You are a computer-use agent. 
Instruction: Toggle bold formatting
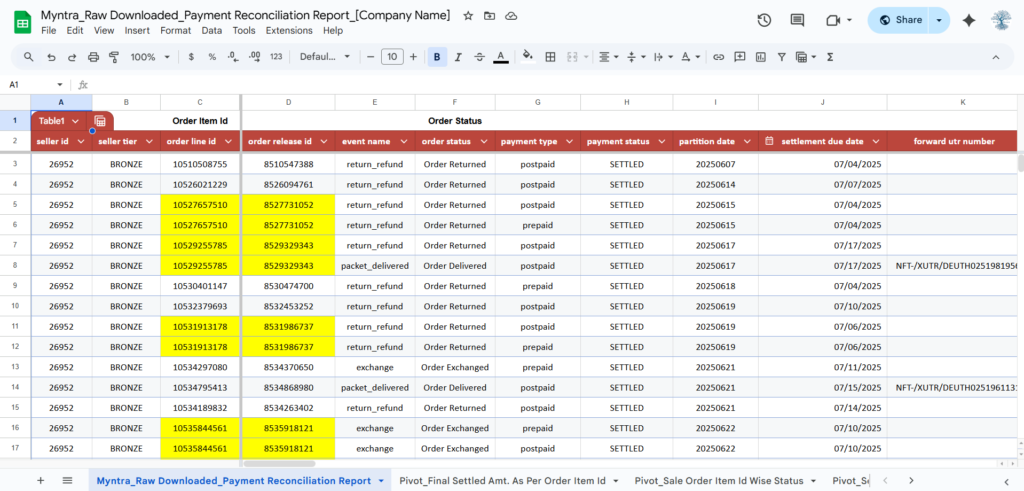coord(437,57)
